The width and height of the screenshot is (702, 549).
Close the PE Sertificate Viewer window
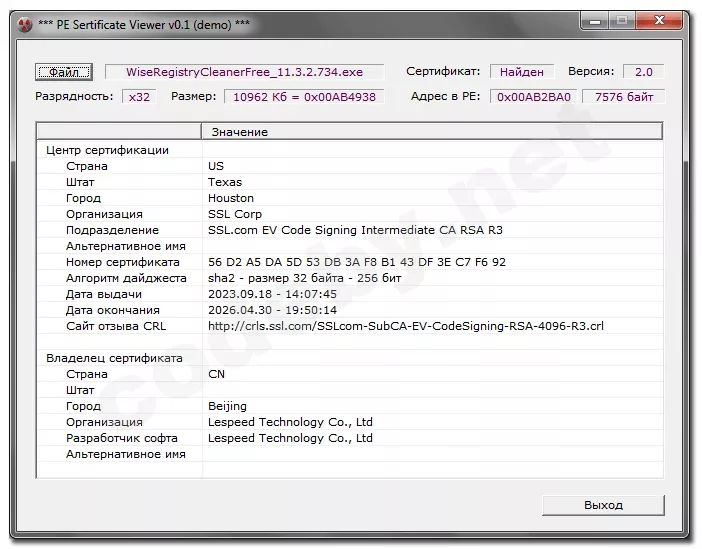pos(659,21)
